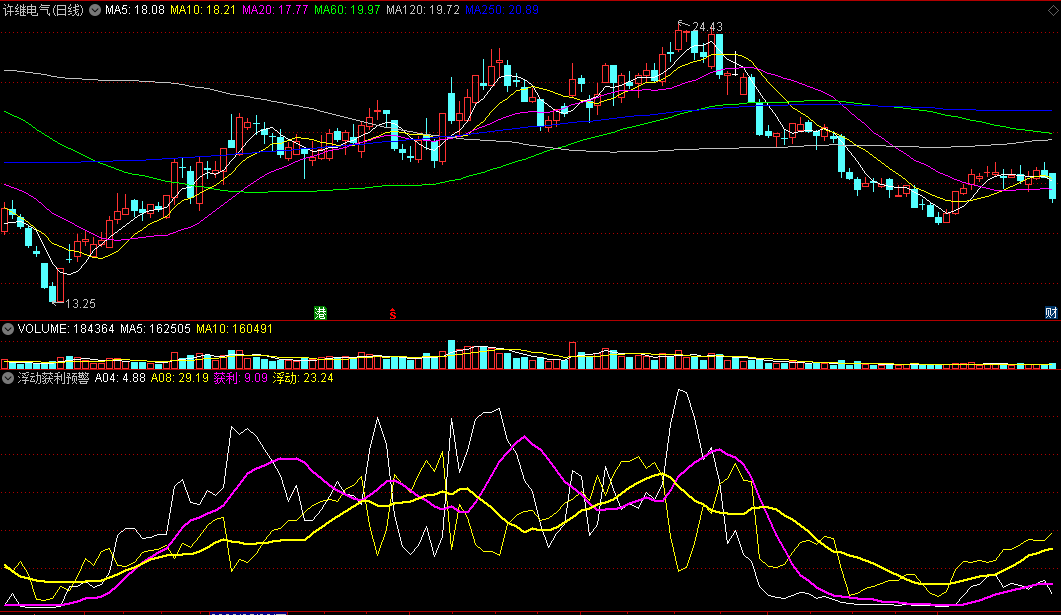This screenshot has height=615, width=1061.
Task: Click the volume MA5: 162505 label
Action: click(156, 329)
